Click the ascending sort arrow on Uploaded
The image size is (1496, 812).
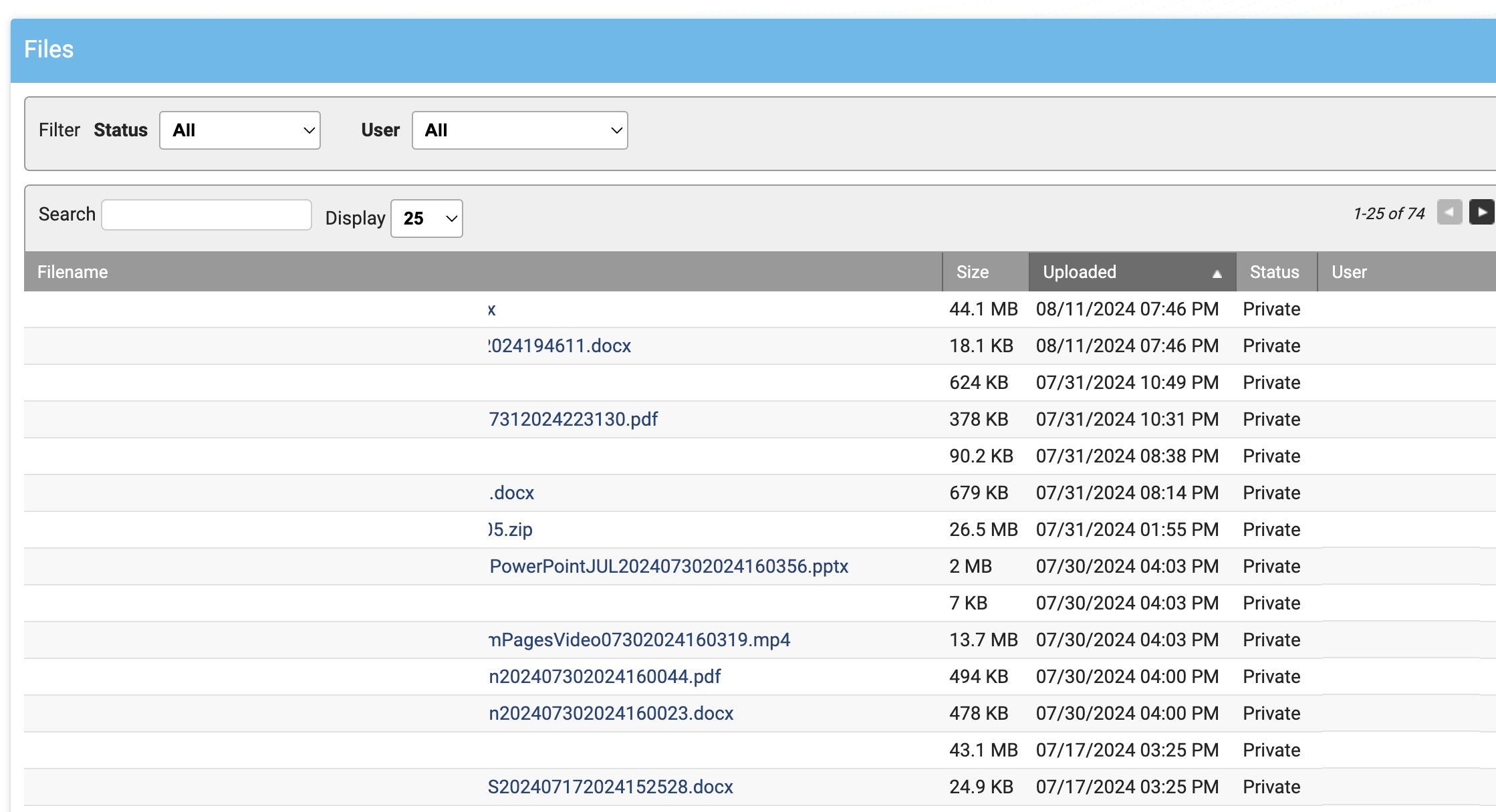click(1217, 273)
